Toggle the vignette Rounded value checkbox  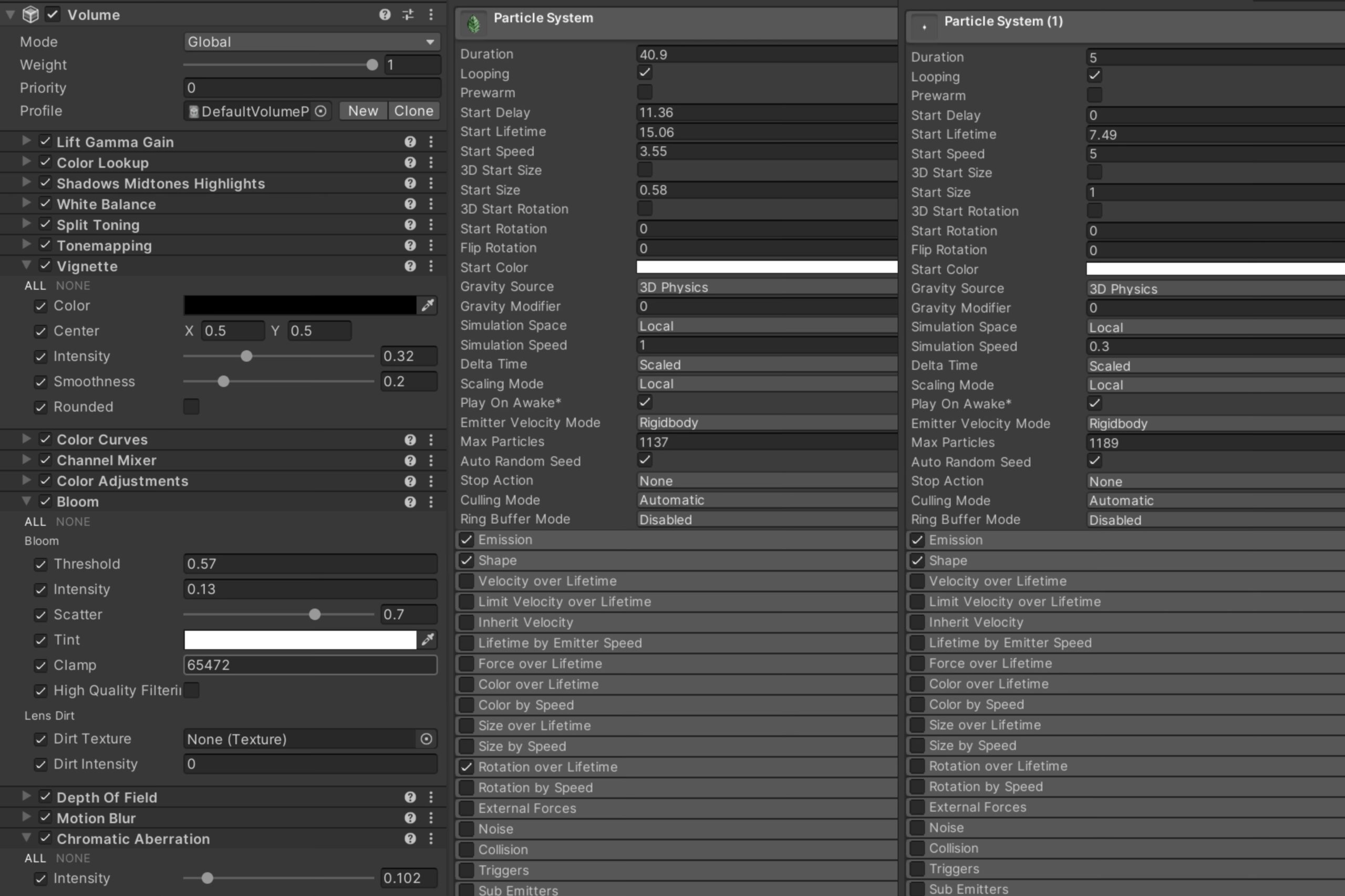click(191, 407)
